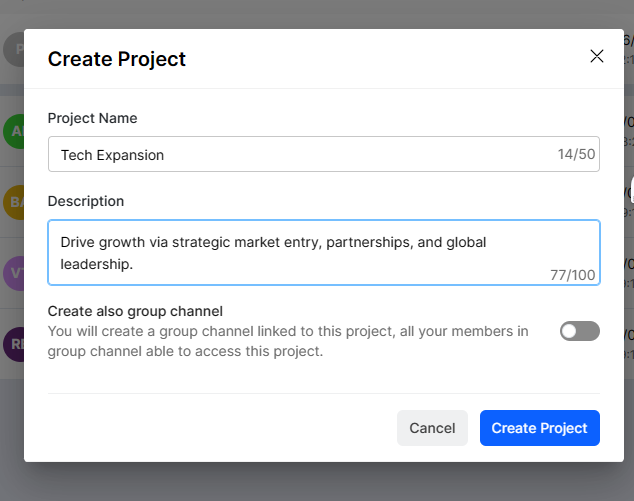Click the yellow avatar behind the dialog
Viewport: 634px width, 501px height.
13,201
